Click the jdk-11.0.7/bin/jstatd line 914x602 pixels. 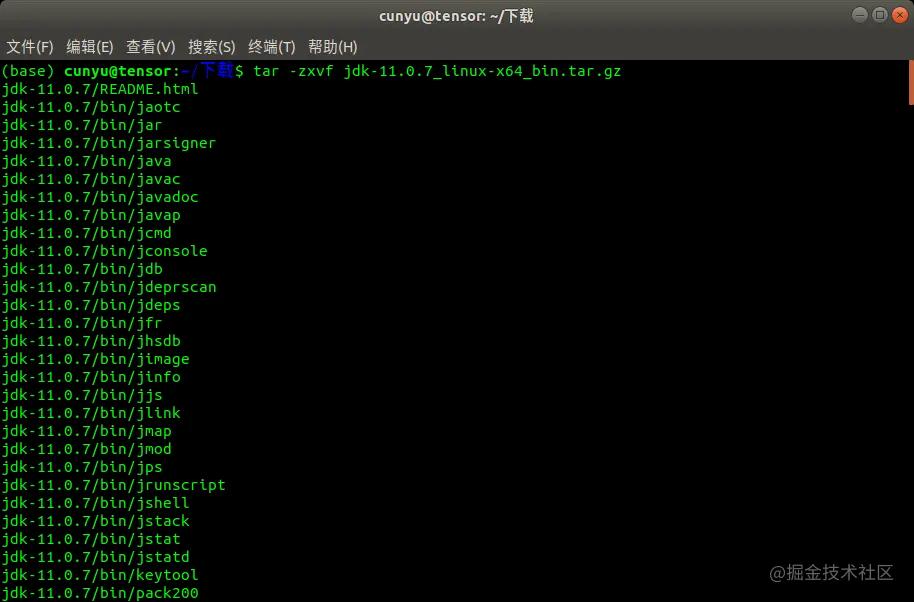[x=95, y=557]
